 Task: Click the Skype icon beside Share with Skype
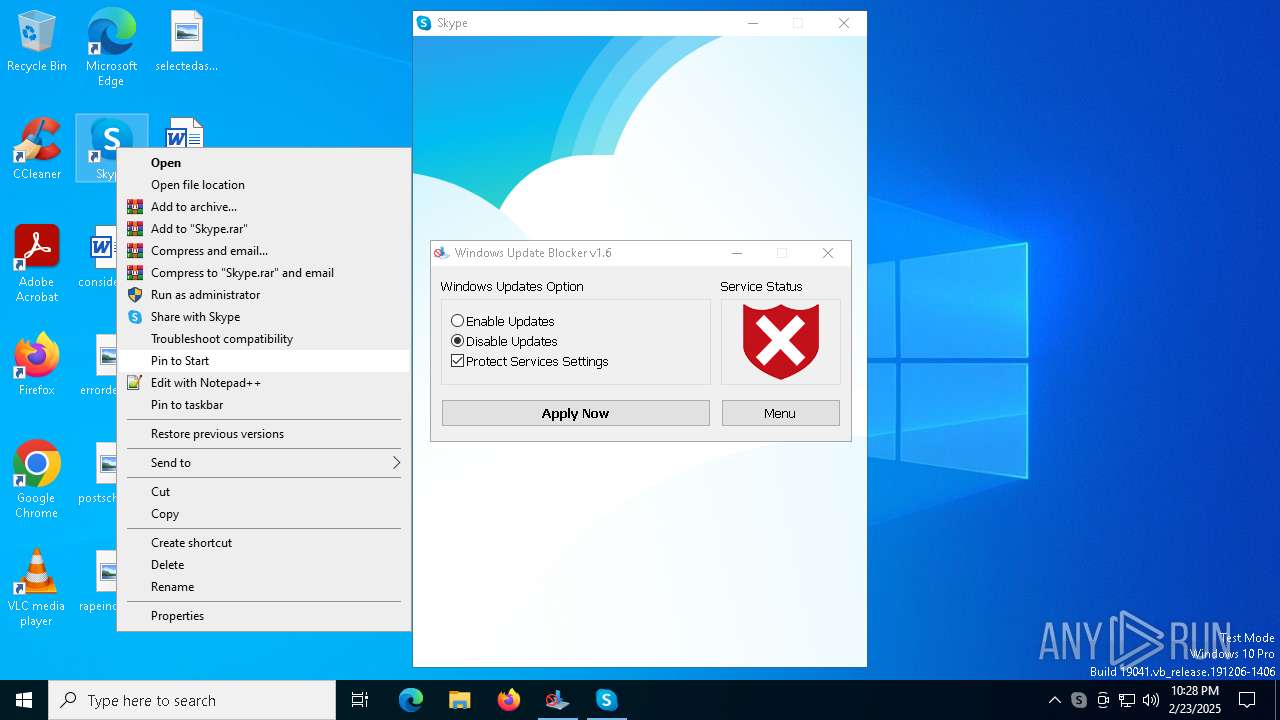[x=135, y=317]
